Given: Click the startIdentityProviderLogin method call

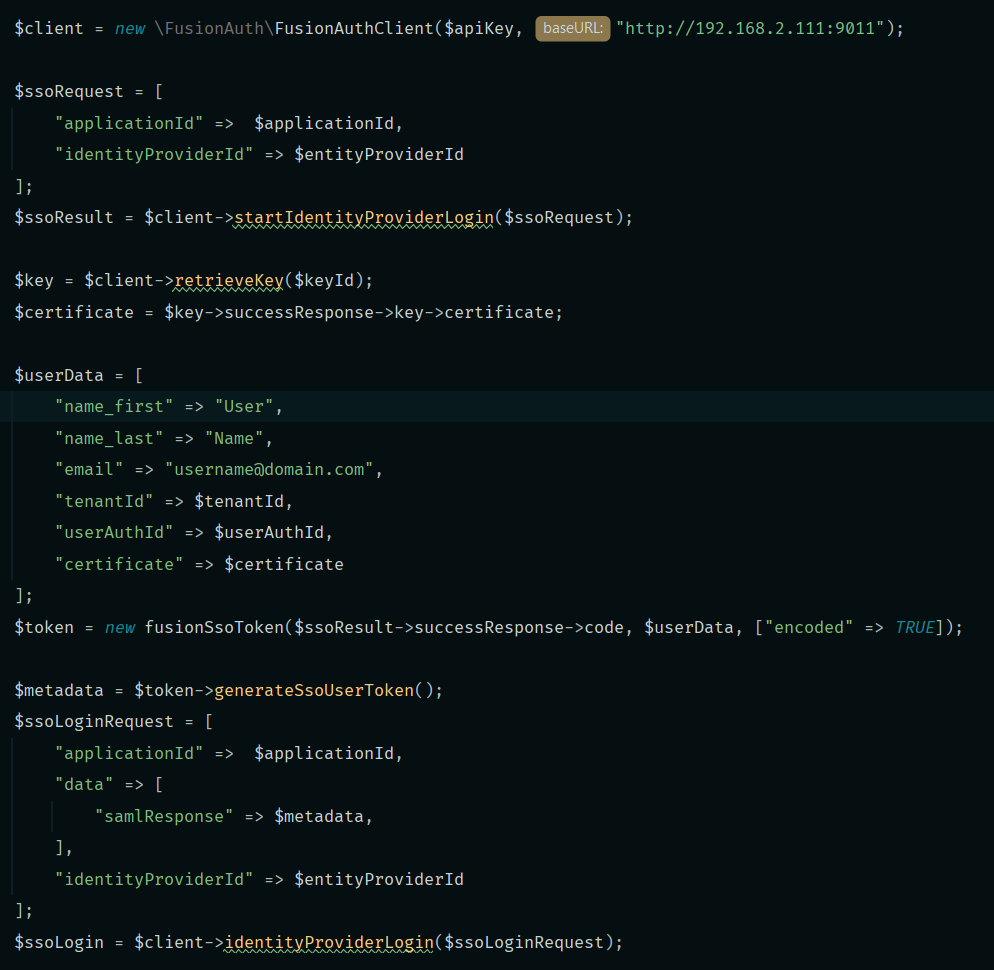Looking at the screenshot, I should (363, 217).
